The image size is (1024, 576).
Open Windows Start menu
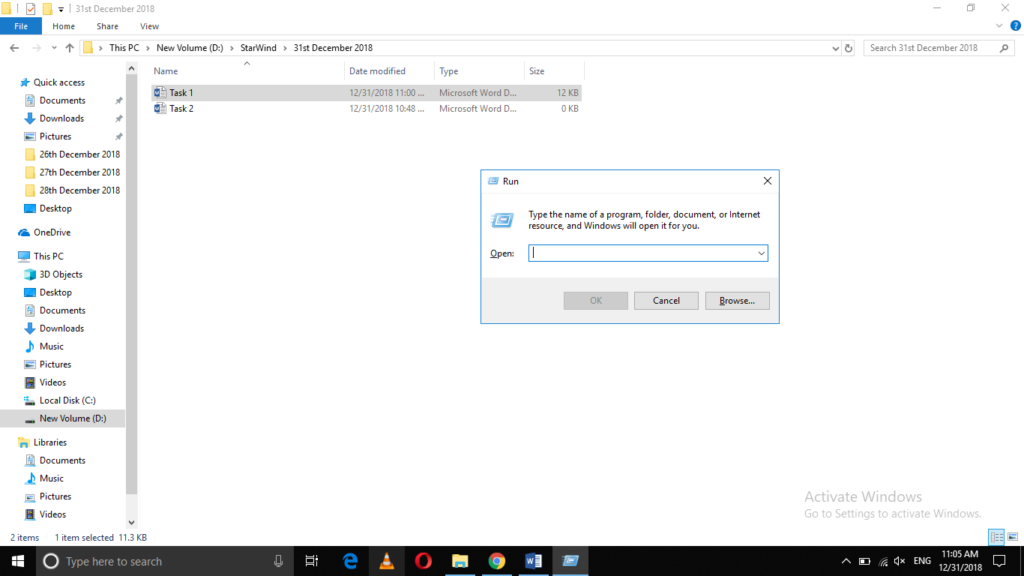[x=18, y=561]
